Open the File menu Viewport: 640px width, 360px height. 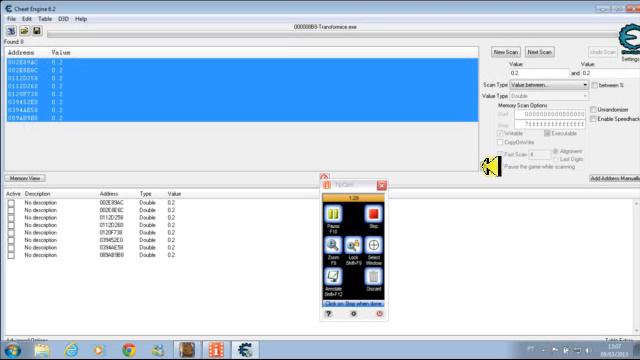(11, 19)
